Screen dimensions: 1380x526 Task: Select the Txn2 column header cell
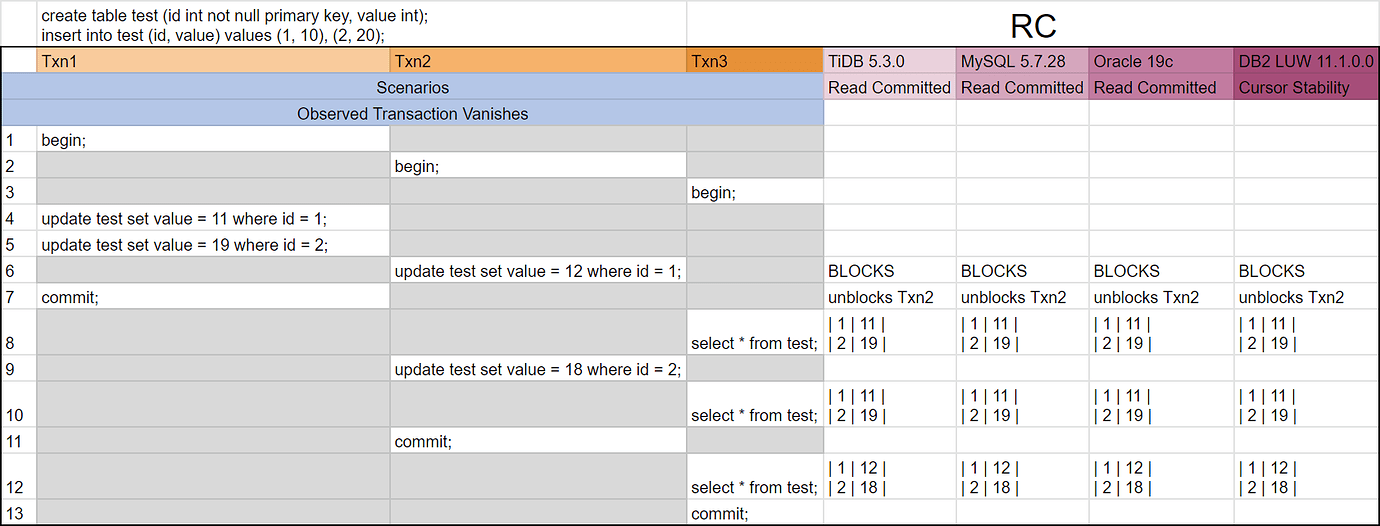(537, 61)
